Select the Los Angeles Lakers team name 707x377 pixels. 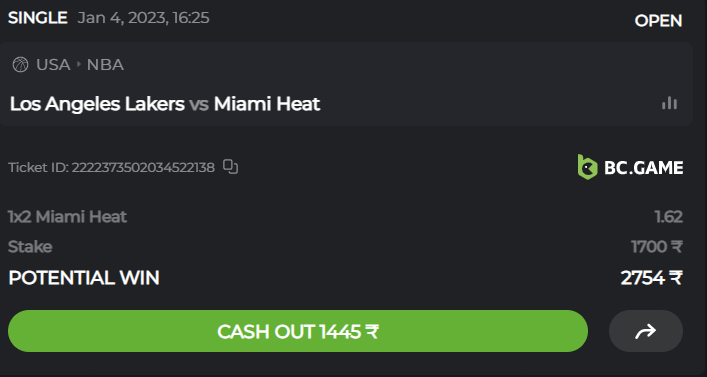pyautogui.click(x=97, y=104)
